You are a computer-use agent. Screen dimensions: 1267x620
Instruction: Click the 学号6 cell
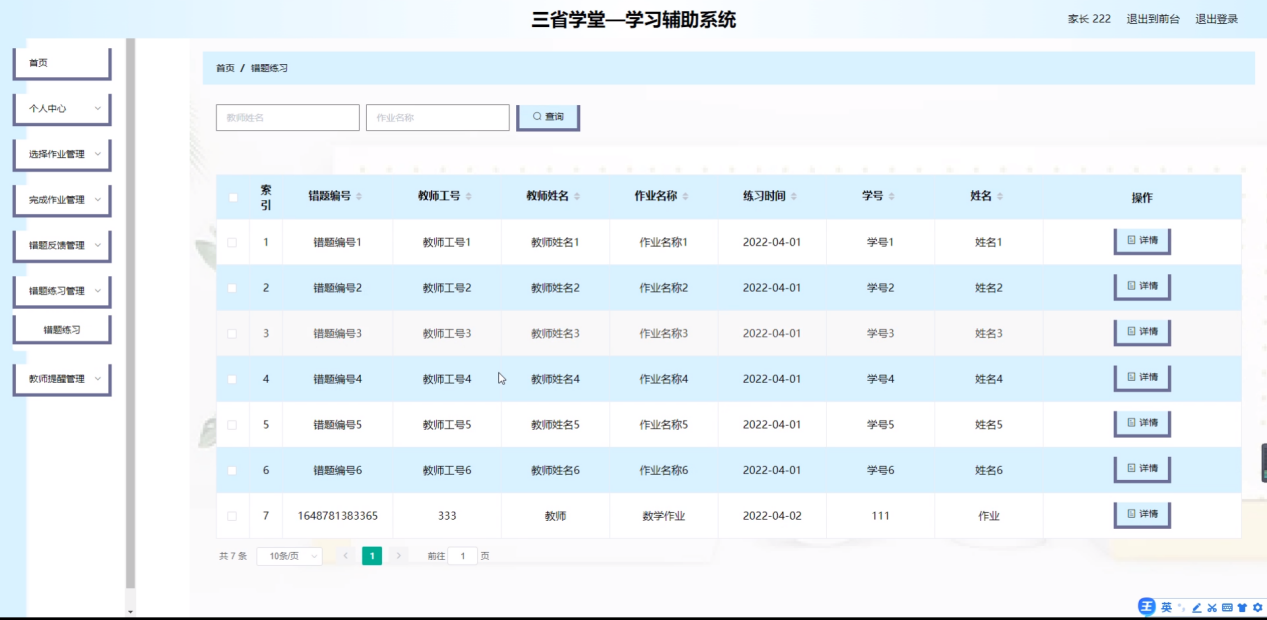880,470
